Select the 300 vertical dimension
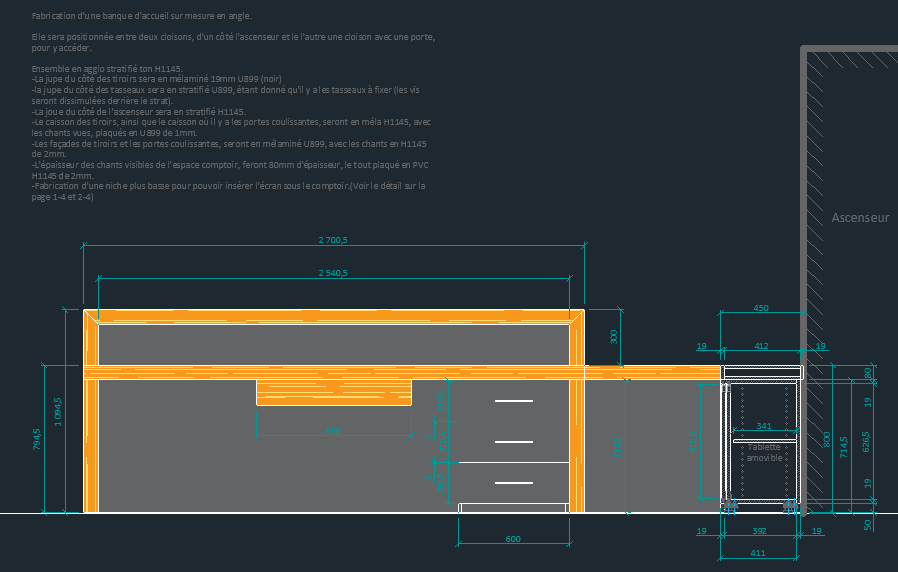Viewport: 898px width, 572px height. click(614, 337)
